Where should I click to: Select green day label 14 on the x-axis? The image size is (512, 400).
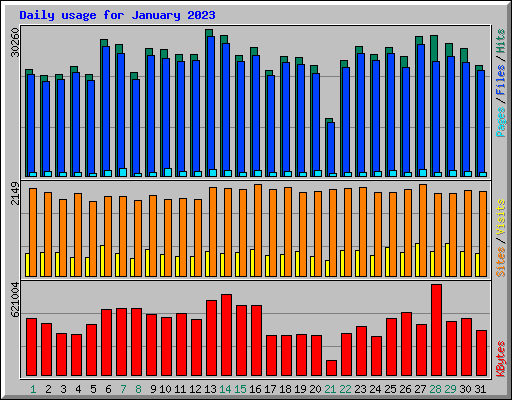click(x=225, y=389)
